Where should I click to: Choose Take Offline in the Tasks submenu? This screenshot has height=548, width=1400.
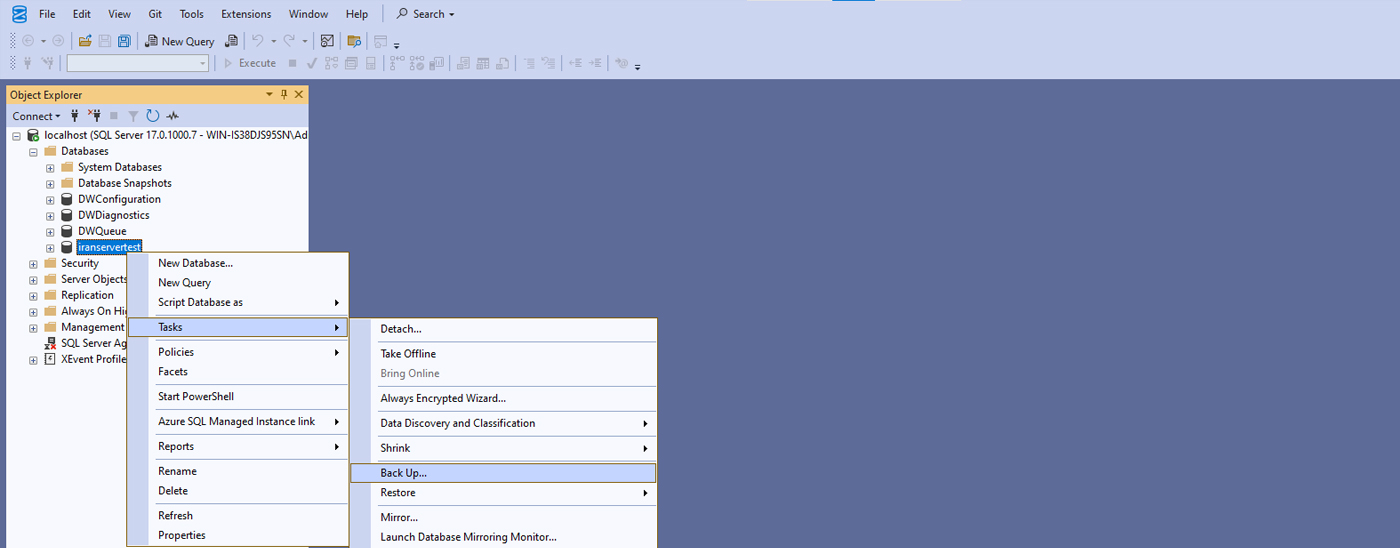click(x=408, y=354)
